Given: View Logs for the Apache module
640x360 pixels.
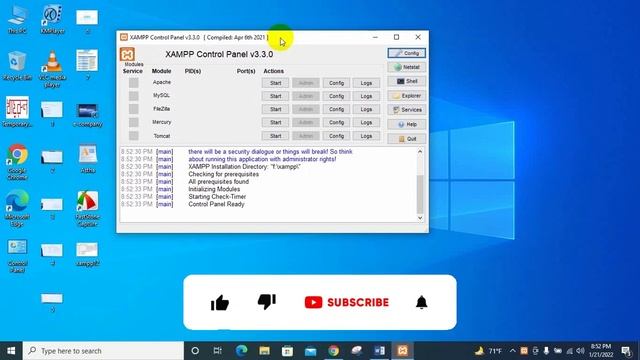Looking at the screenshot, I should pos(366,83).
